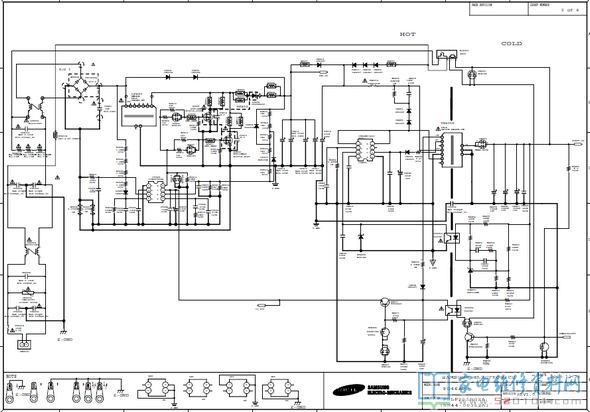Click the COLD section label
Viewport: 590px width, 412px height.
tap(511, 44)
